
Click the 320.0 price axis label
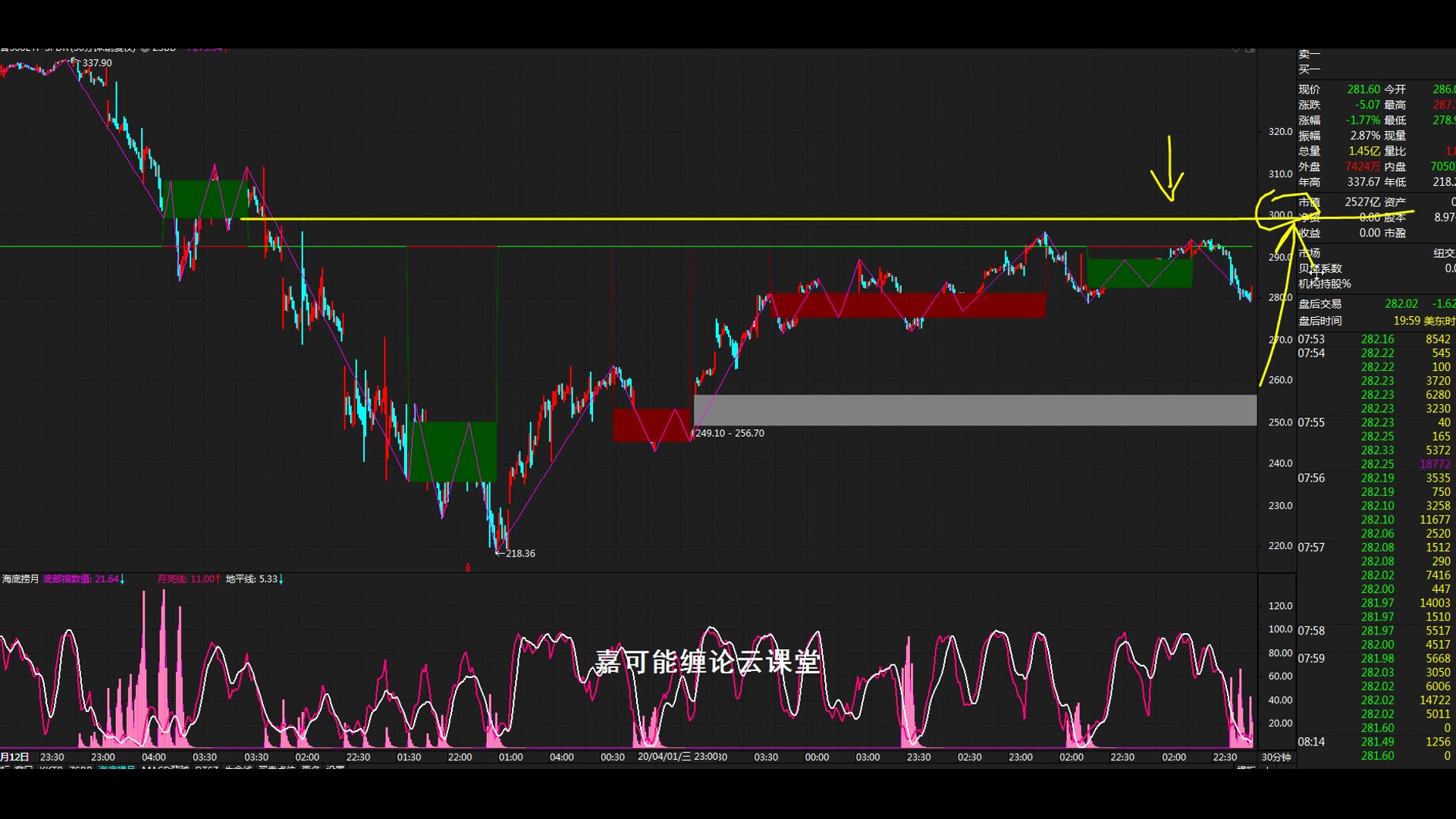pos(1280,131)
